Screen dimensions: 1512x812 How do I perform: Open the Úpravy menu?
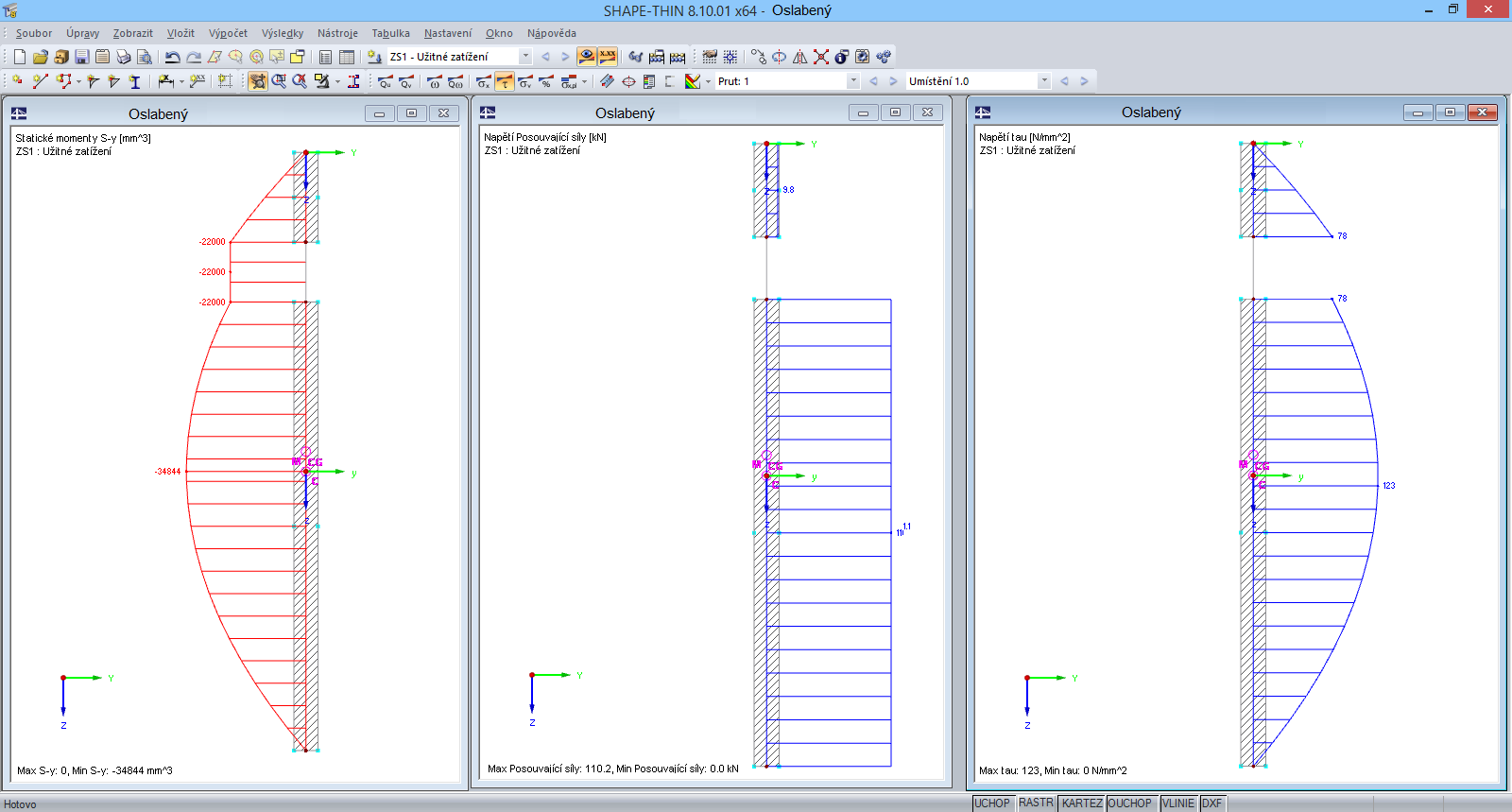coord(82,33)
